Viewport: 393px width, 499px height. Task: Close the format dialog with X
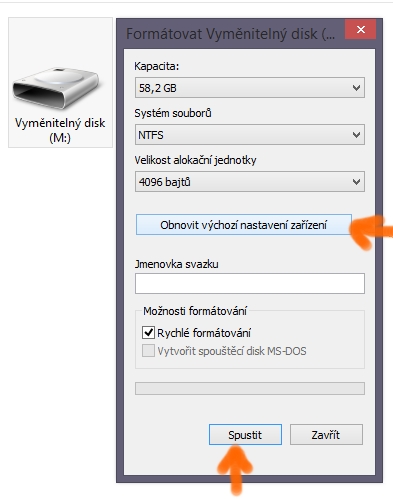(x=361, y=30)
